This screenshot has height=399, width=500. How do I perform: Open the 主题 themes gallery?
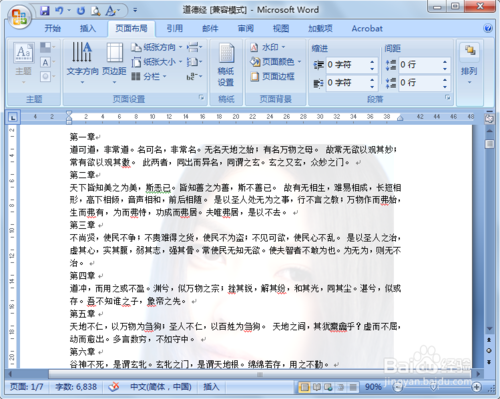(x=23, y=63)
